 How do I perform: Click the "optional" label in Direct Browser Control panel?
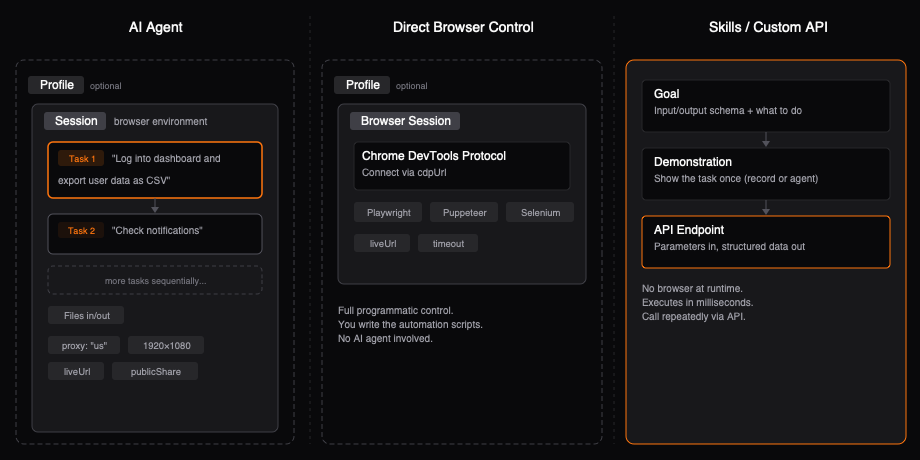(411, 86)
